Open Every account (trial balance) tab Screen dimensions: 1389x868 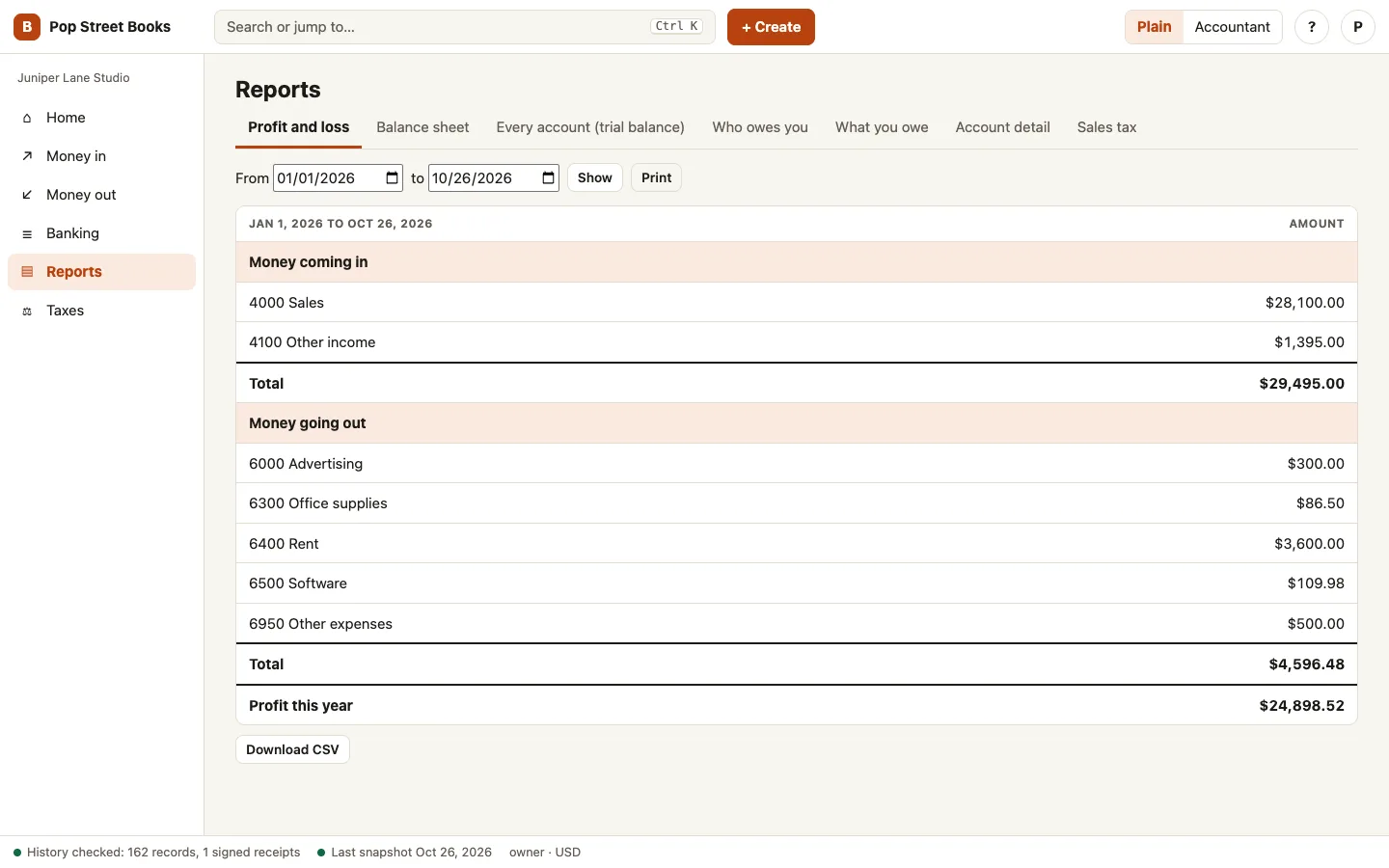click(x=590, y=127)
